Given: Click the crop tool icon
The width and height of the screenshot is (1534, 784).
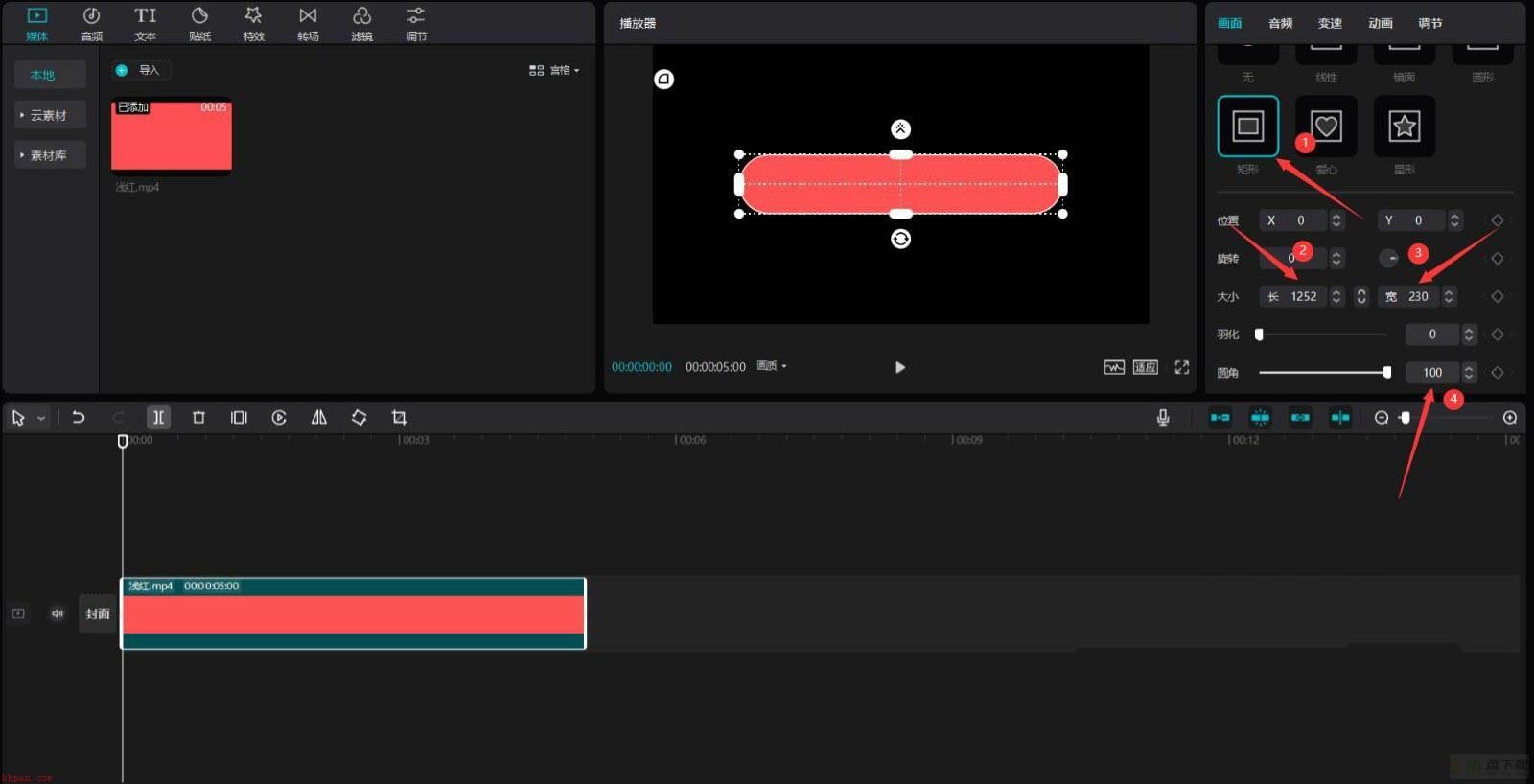Looking at the screenshot, I should point(399,417).
